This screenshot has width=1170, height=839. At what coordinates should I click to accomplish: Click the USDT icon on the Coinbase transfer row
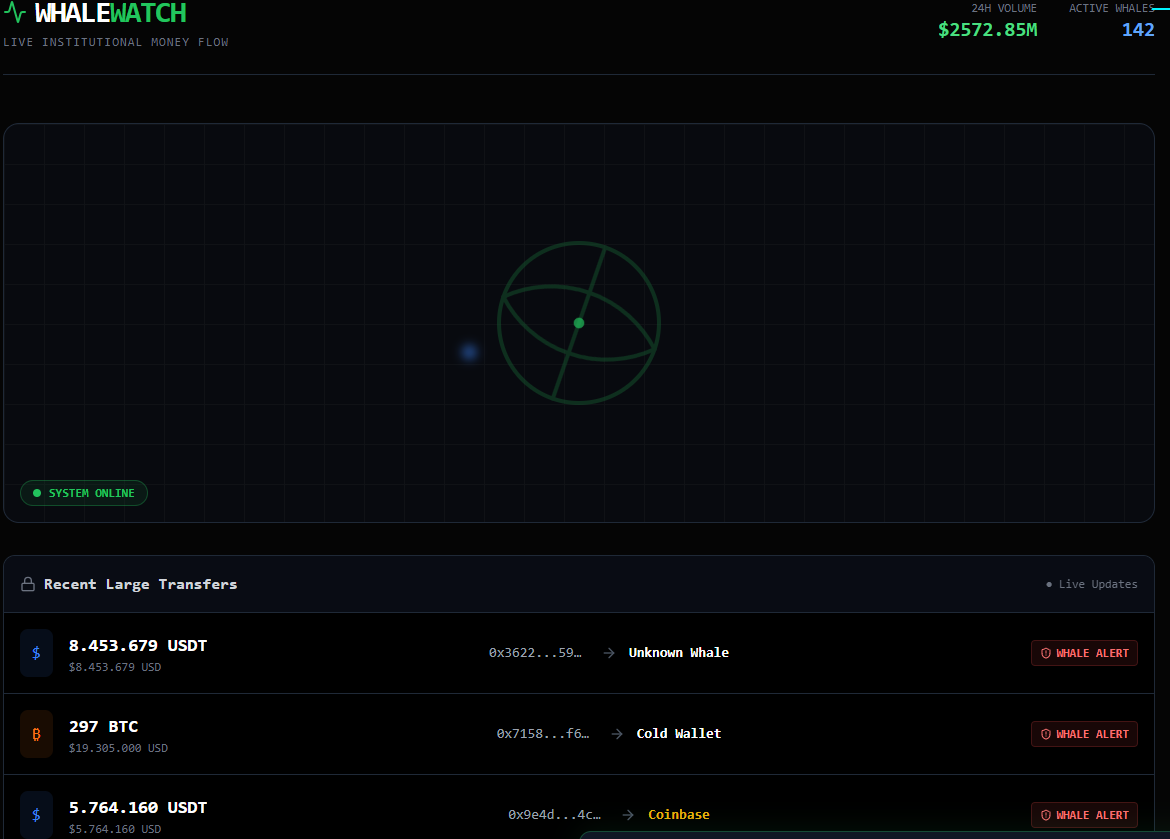point(36,814)
